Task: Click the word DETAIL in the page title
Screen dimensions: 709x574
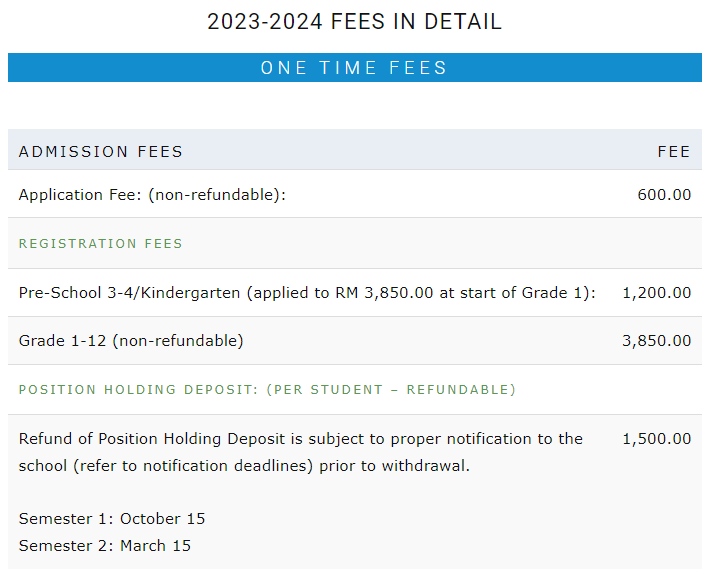Action: pyautogui.click(x=463, y=22)
